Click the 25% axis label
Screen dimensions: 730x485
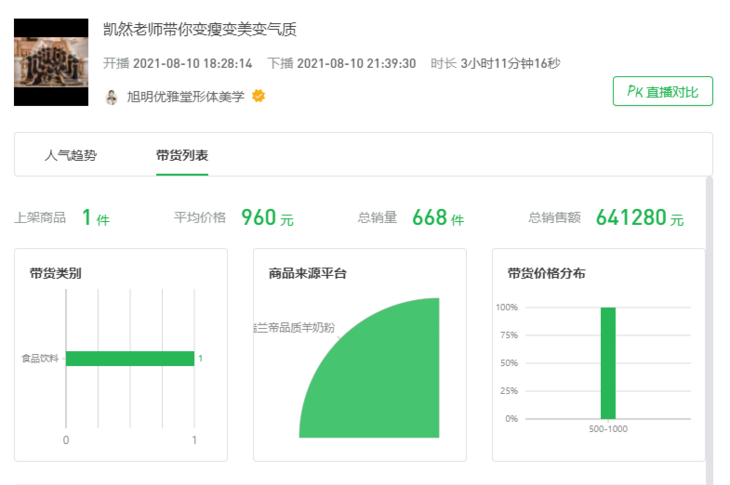click(509, 391)
